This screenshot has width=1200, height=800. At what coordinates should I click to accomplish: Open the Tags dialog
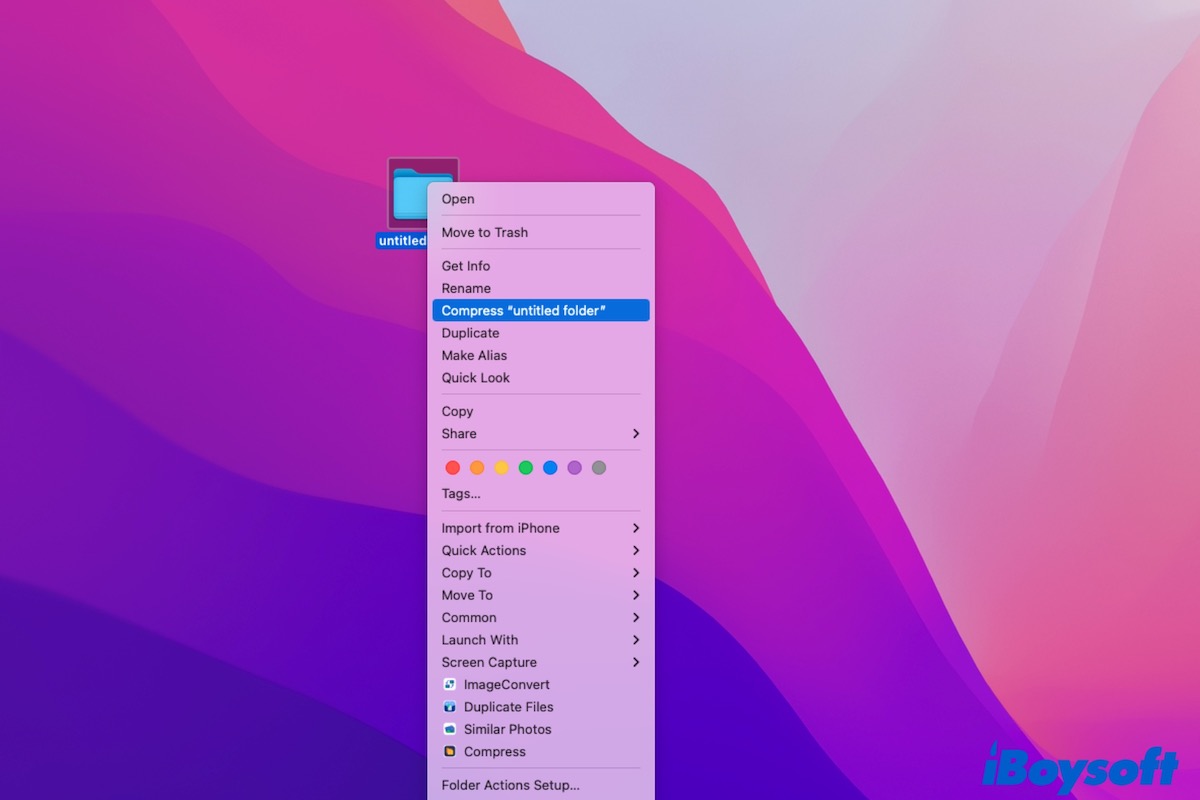tap(460, 493)
